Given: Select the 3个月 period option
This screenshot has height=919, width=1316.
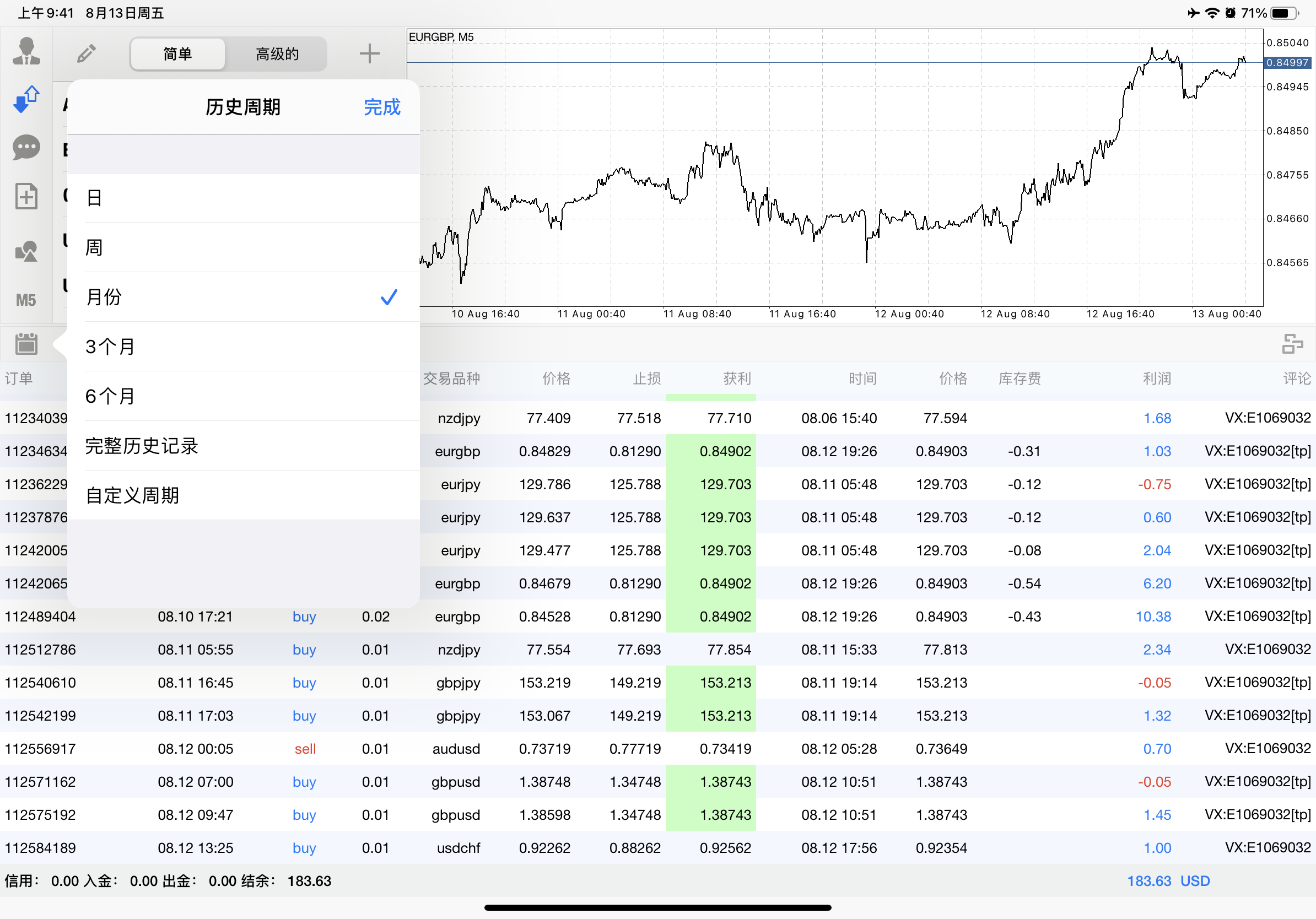Looking at the screenshot, I should (x=244, y=347).
